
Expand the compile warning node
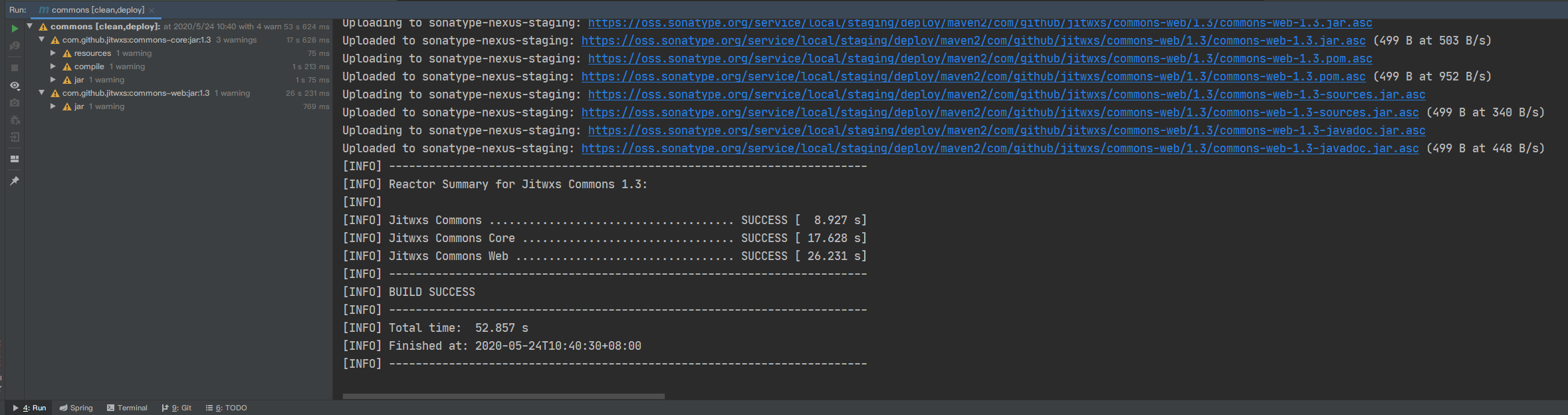(x=53, y=66)
